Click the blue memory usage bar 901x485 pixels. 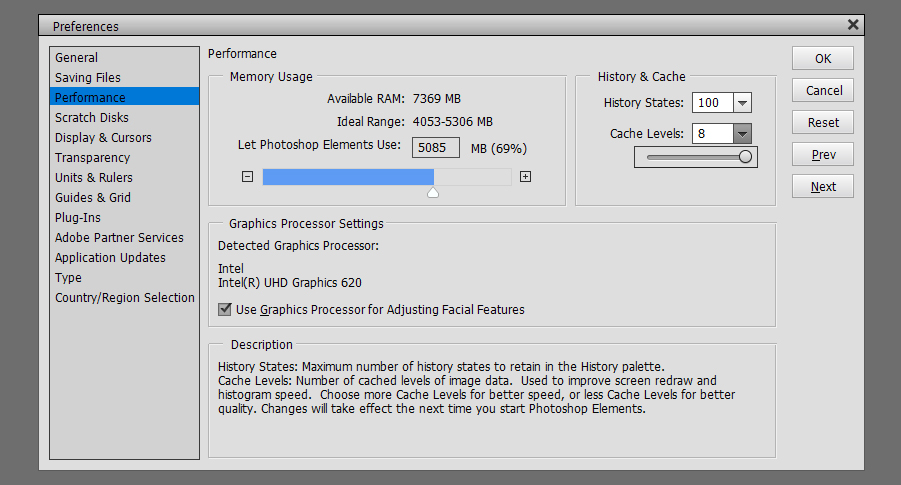click(x=348, y=176)
